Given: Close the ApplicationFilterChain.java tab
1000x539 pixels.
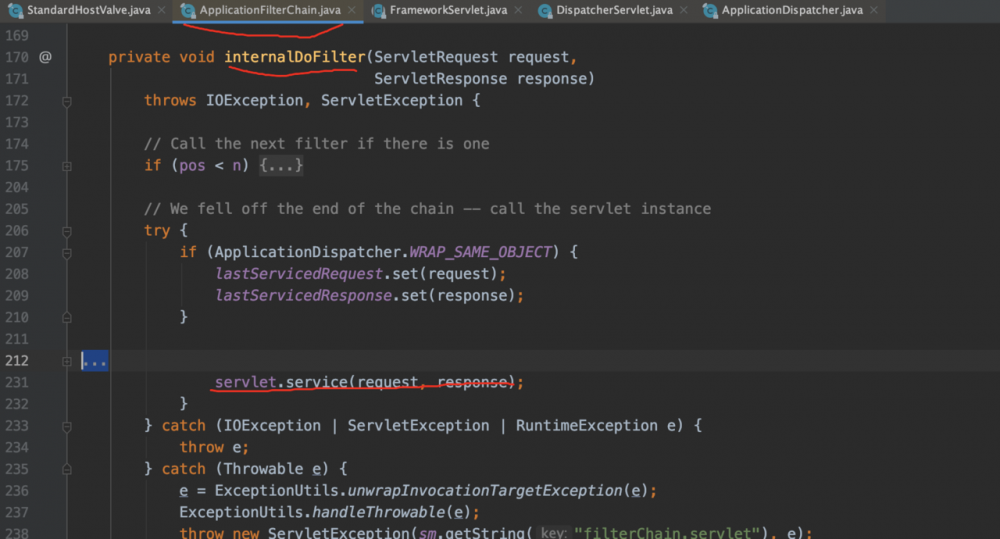Looking at the screenshot, I should 351,10.
